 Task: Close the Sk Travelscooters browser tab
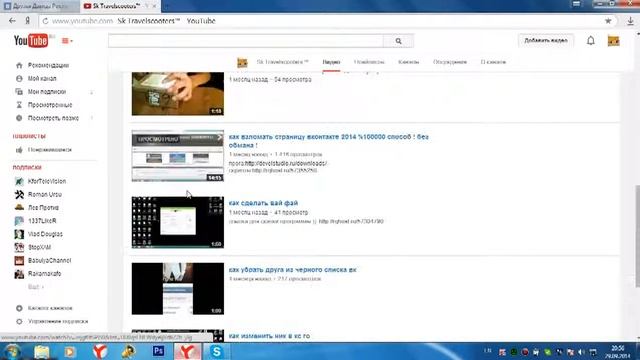(154, 6)
